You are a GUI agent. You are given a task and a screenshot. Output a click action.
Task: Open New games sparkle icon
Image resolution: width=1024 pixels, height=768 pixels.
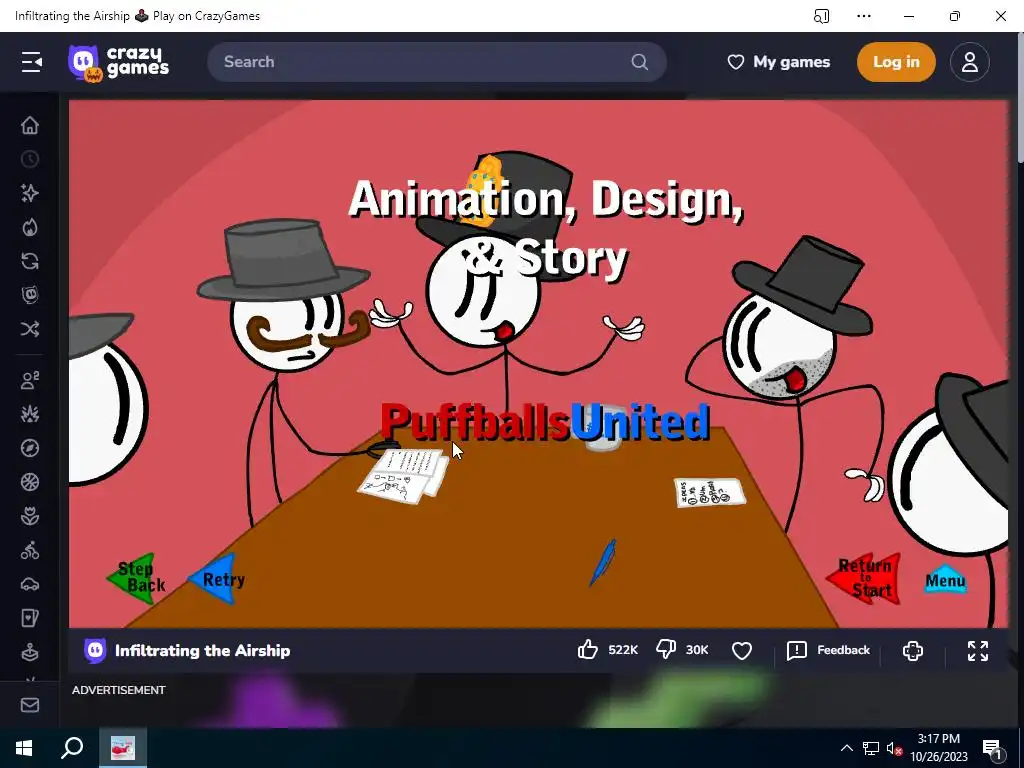[30, 193]
